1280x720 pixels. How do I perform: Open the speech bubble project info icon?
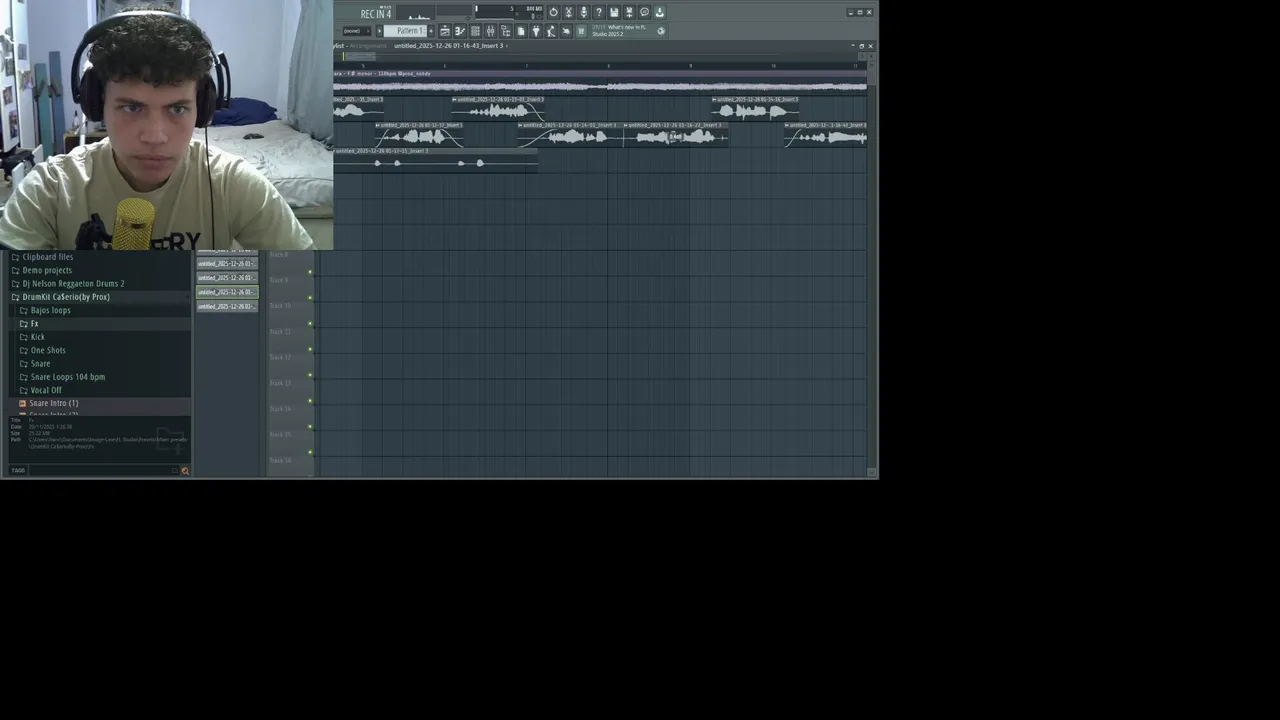point(644,12)
